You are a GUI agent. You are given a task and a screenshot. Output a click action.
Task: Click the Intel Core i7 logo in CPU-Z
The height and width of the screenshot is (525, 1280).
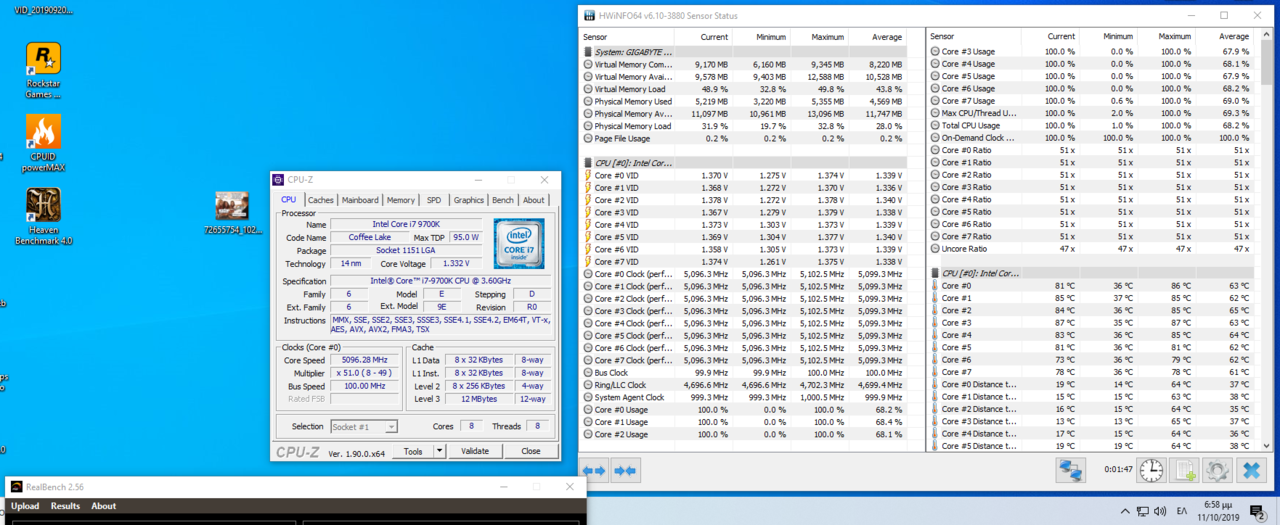pos(518,244)
